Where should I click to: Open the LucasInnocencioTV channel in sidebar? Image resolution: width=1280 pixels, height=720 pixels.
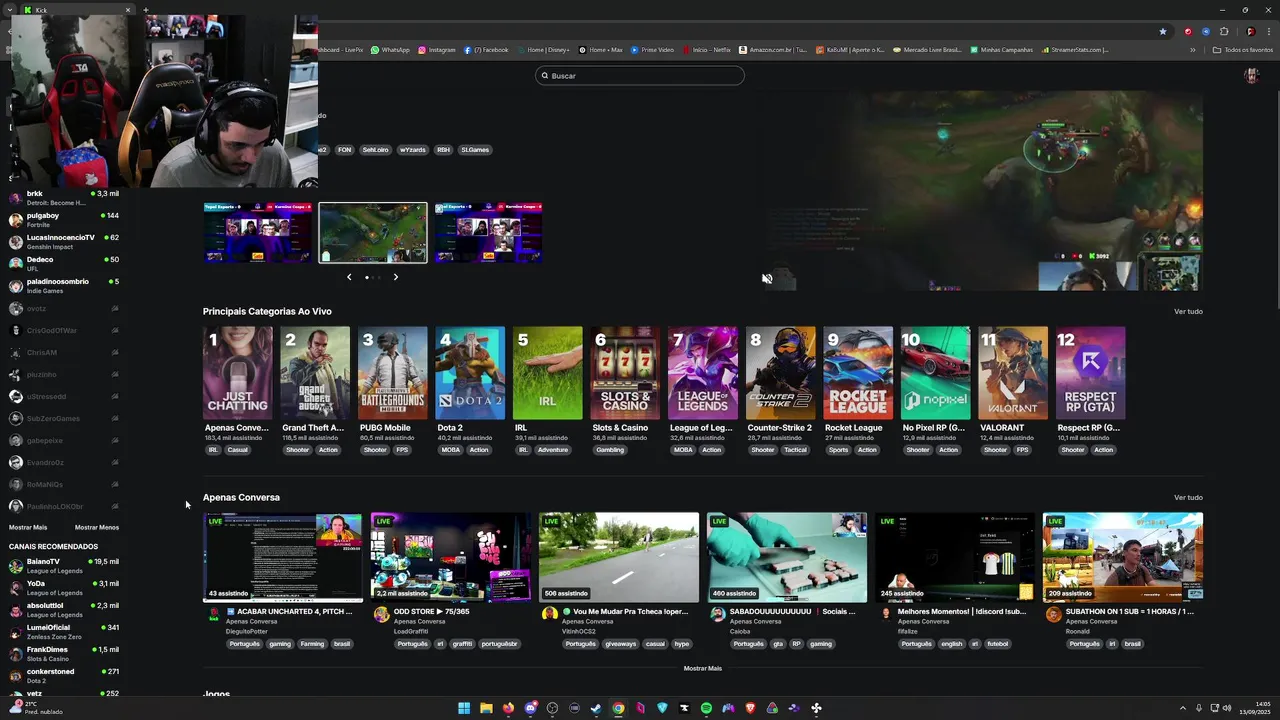tap(64, 242)
